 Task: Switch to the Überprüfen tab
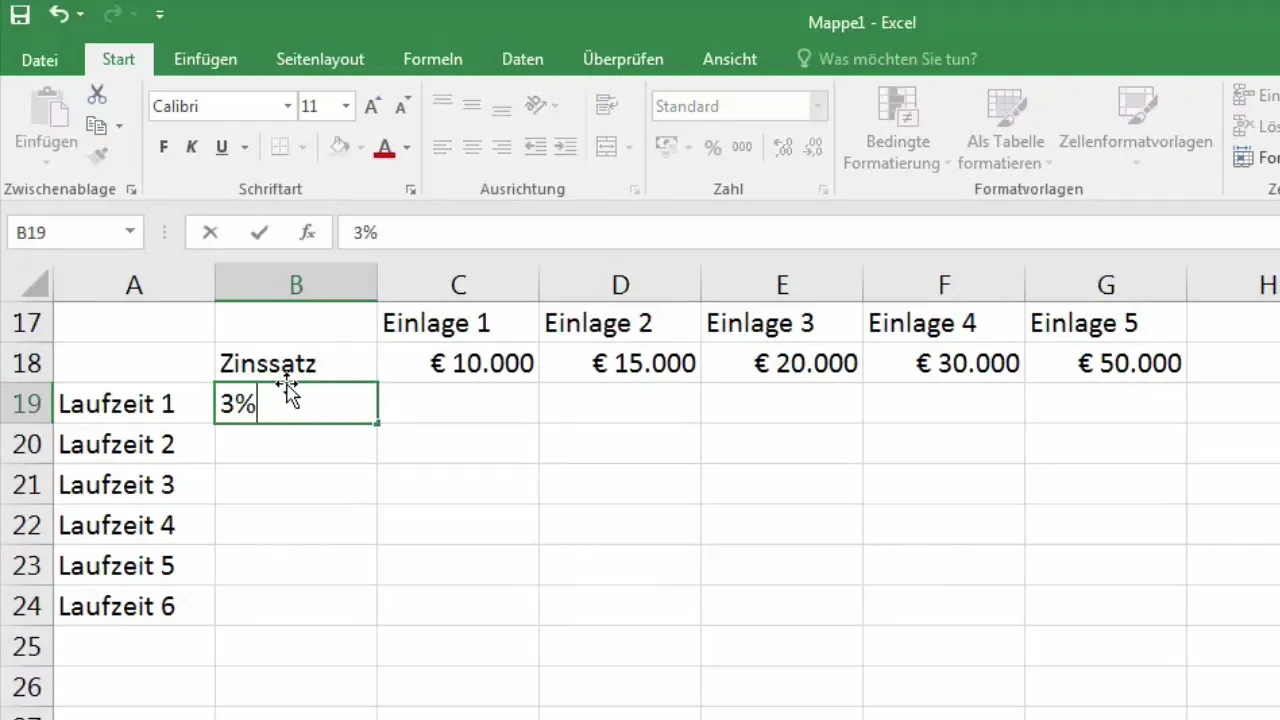623,59
